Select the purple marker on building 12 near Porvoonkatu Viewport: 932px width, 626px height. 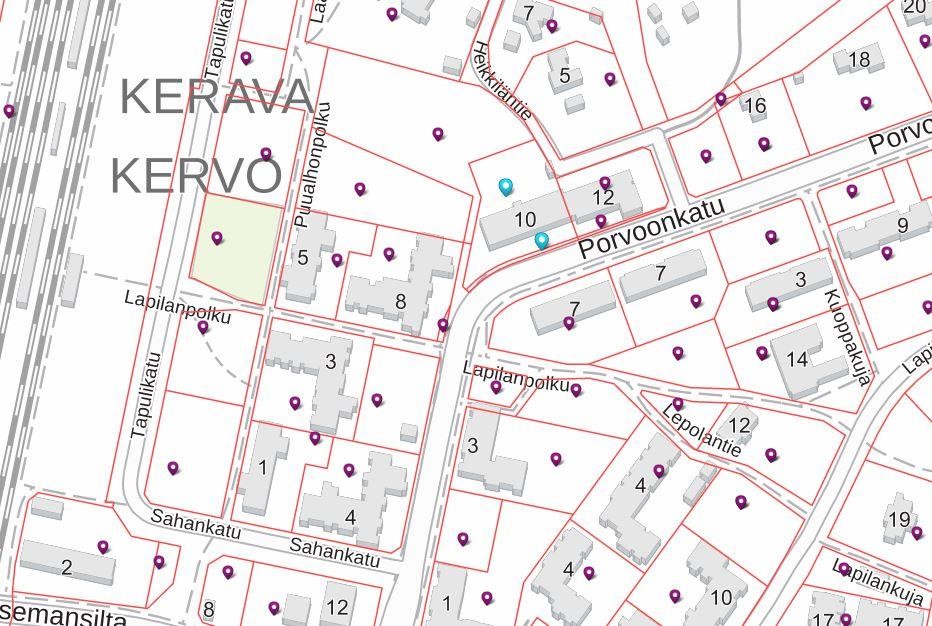pos(605,183)
